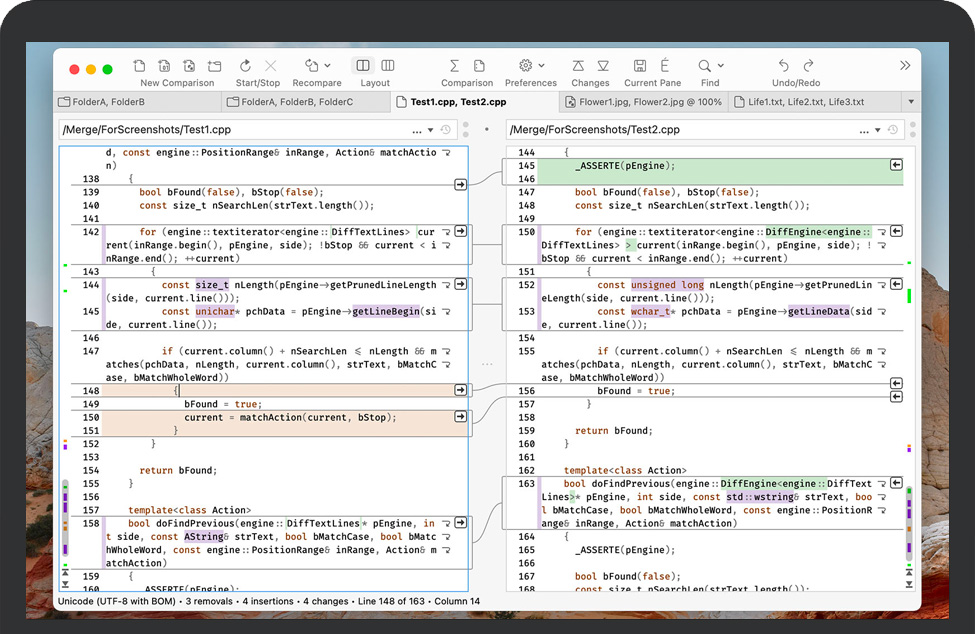
Task: Click the ellipsis browse button for Test1.cpp path
Action: (x=416, y=130)
